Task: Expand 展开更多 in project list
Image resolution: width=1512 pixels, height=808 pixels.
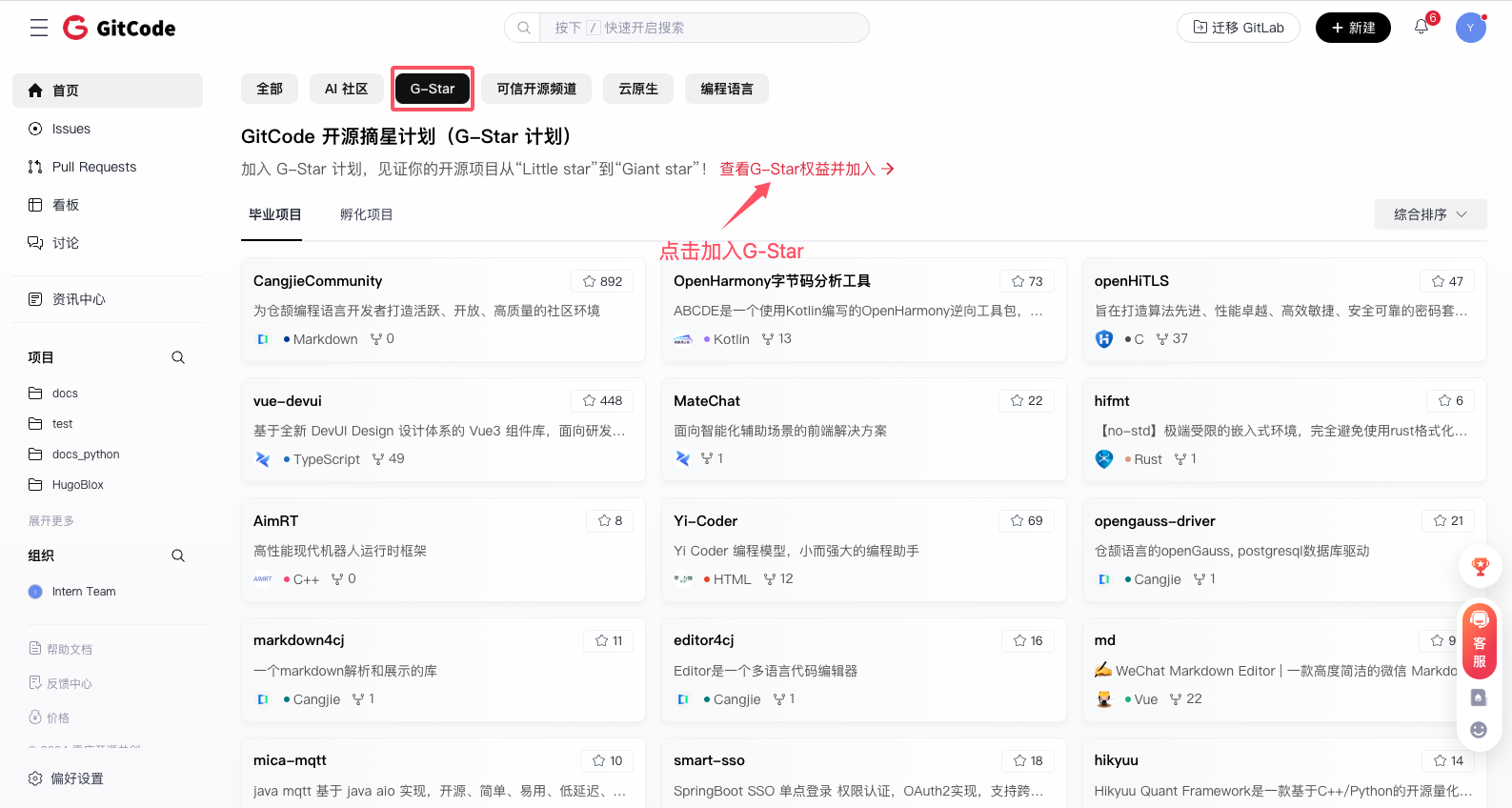Action: (x=51, y=521)
